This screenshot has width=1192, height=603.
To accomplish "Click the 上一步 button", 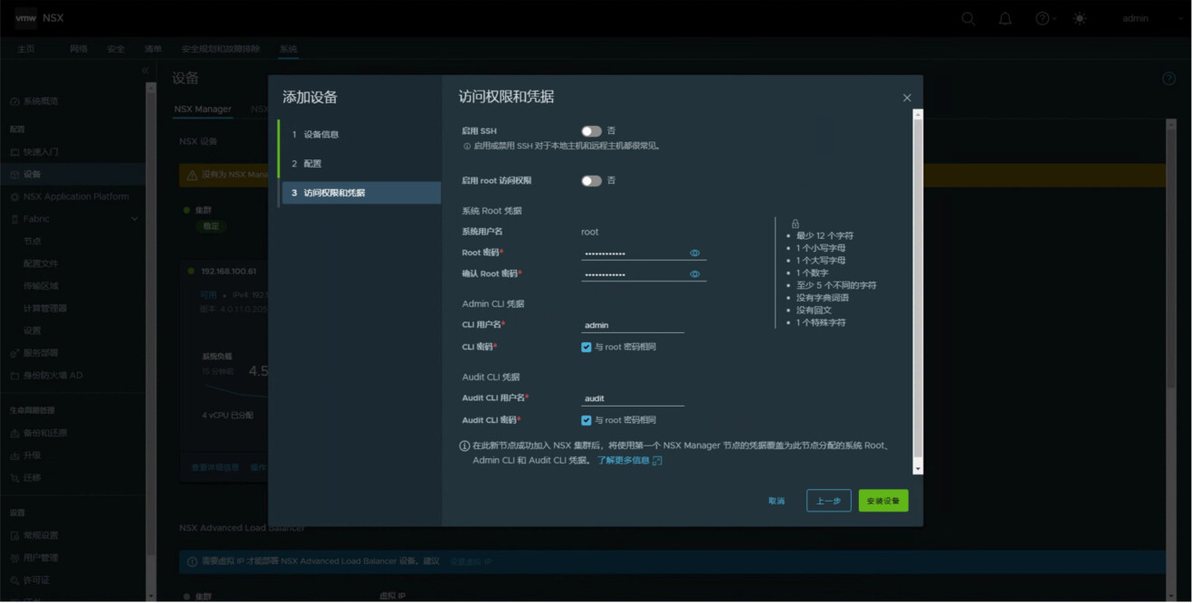I will (x=829, y=500).
